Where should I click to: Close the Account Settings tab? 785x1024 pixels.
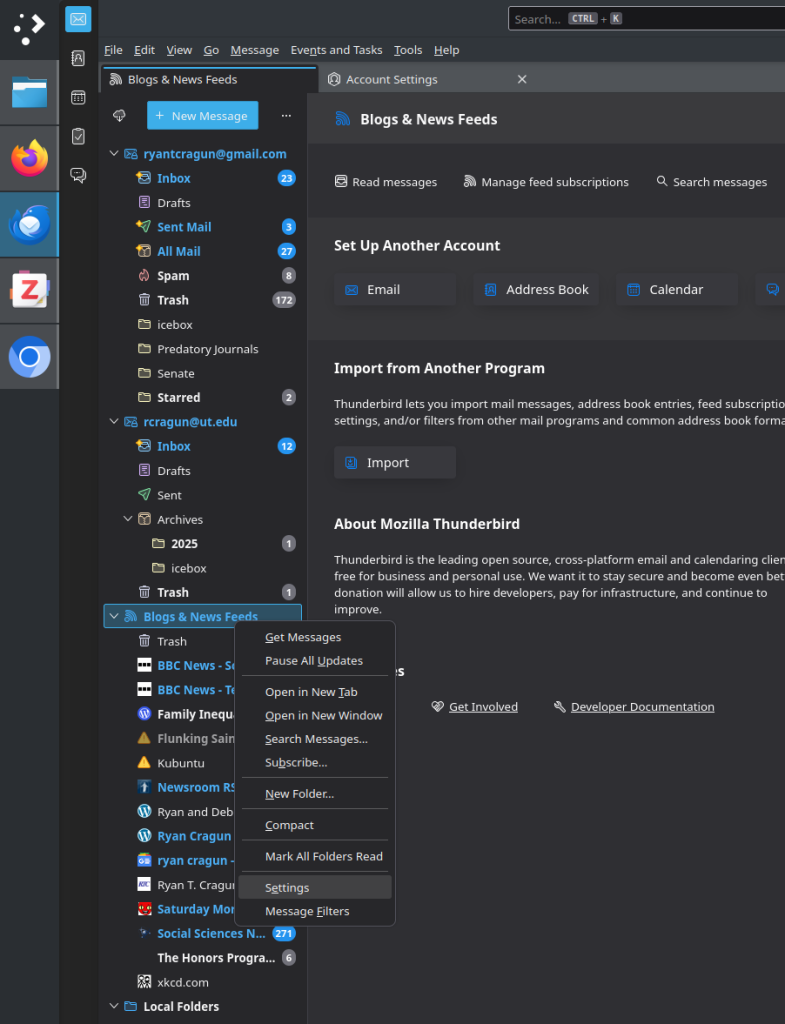click(521, 79)
